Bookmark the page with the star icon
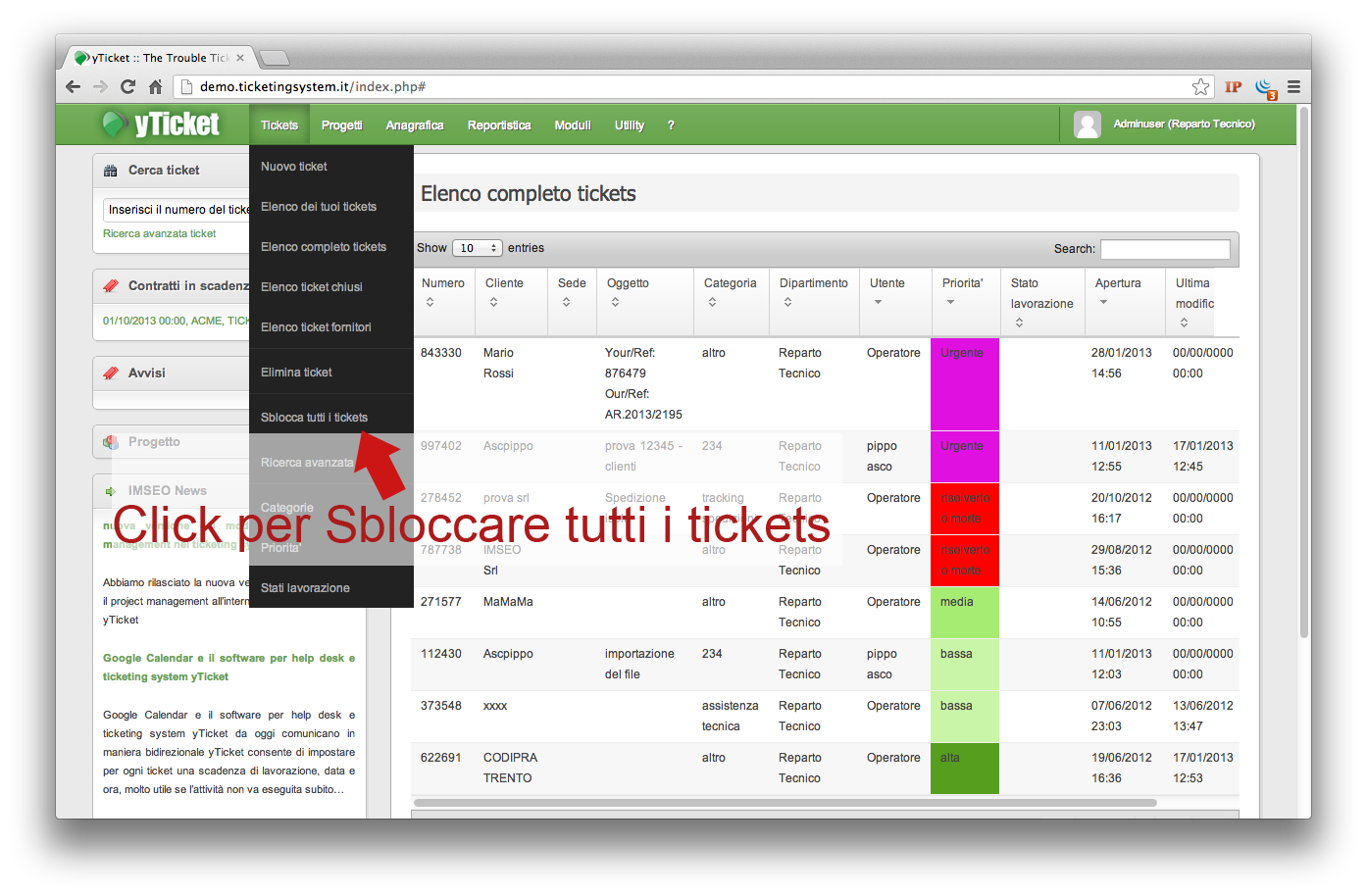 click(x=1200, y=87)
